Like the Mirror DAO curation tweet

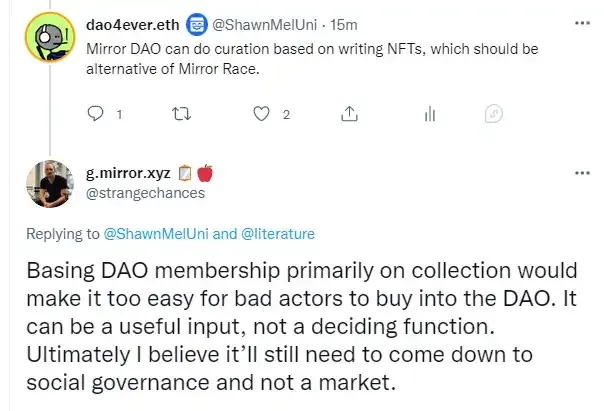tap(261, 114)
